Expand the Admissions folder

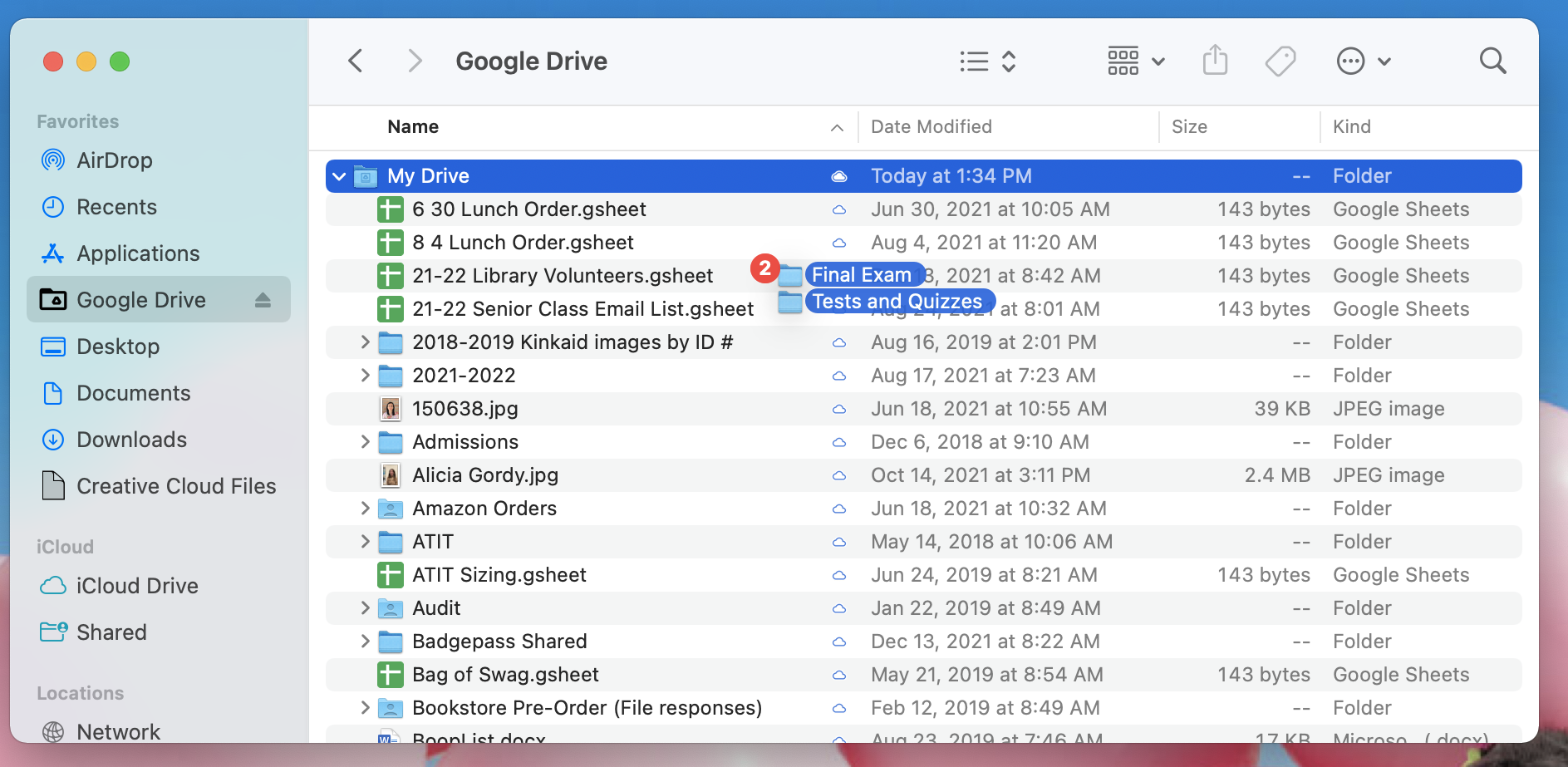click(365, 441)
